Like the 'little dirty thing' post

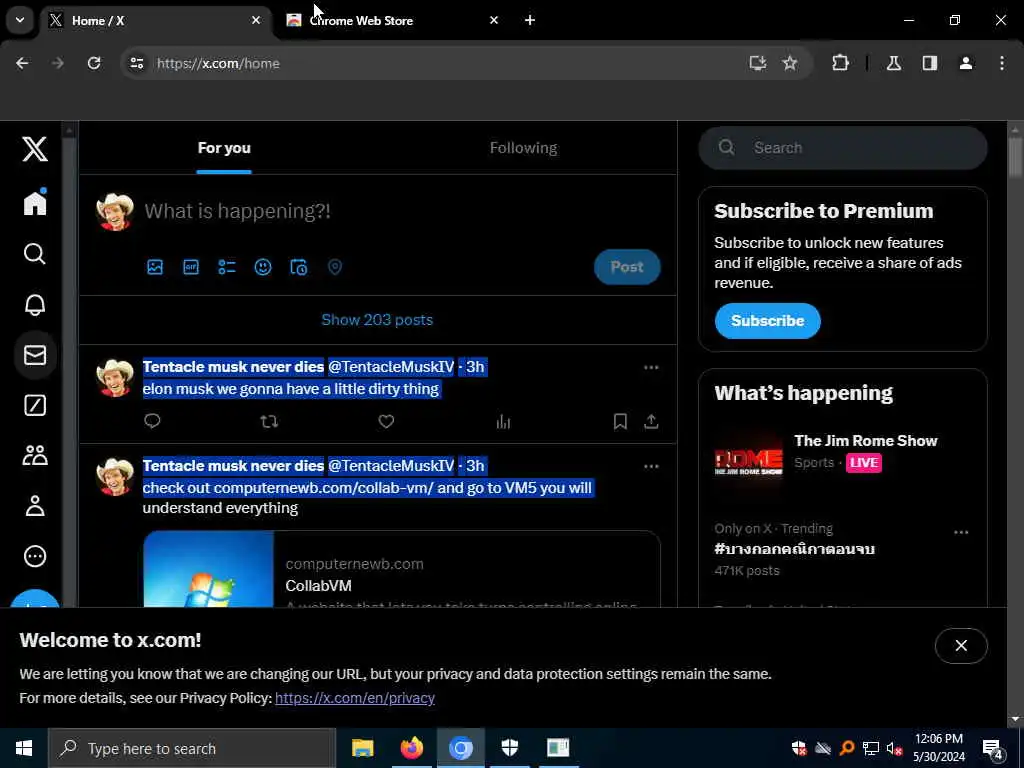click(x=386, y=421)
